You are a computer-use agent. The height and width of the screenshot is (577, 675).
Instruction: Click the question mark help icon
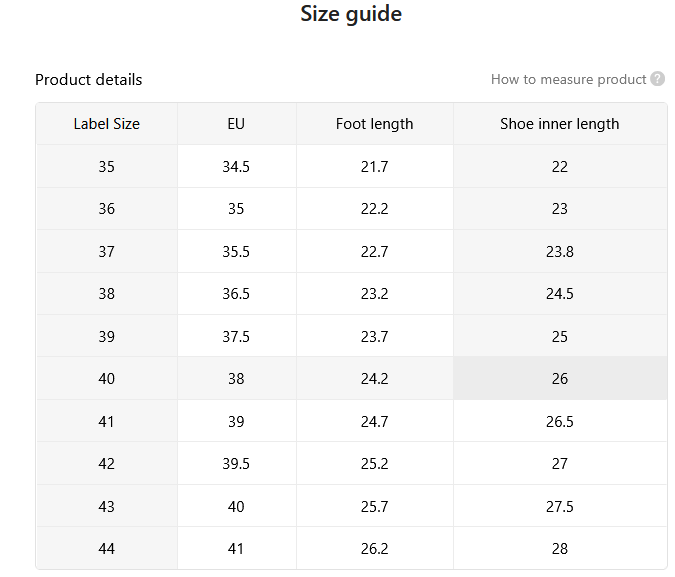pyautogui.click(x=657, y=79)
